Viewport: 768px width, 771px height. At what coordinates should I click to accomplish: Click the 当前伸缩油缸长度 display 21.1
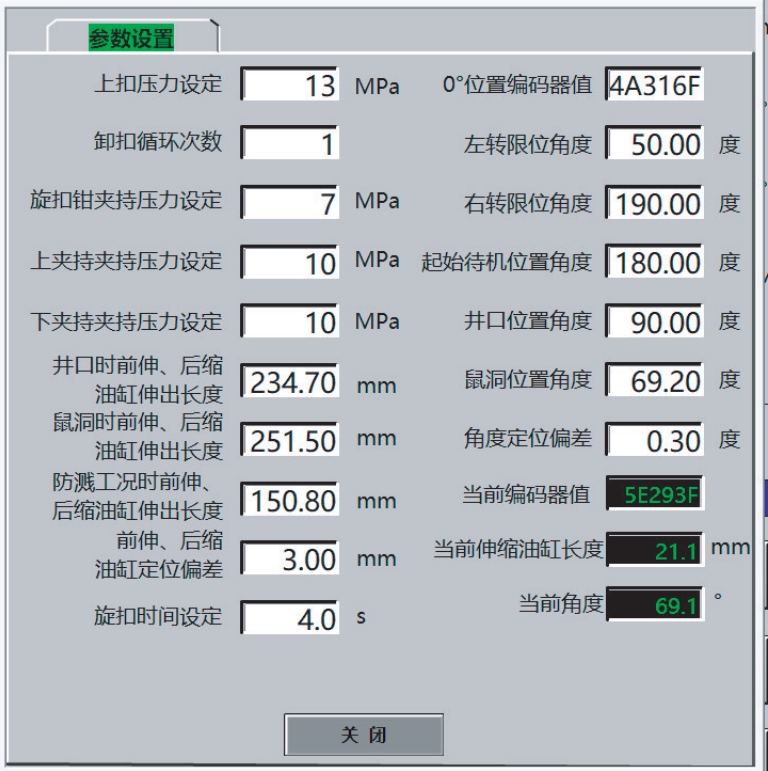pyautogui.click(x=655, y=549)
